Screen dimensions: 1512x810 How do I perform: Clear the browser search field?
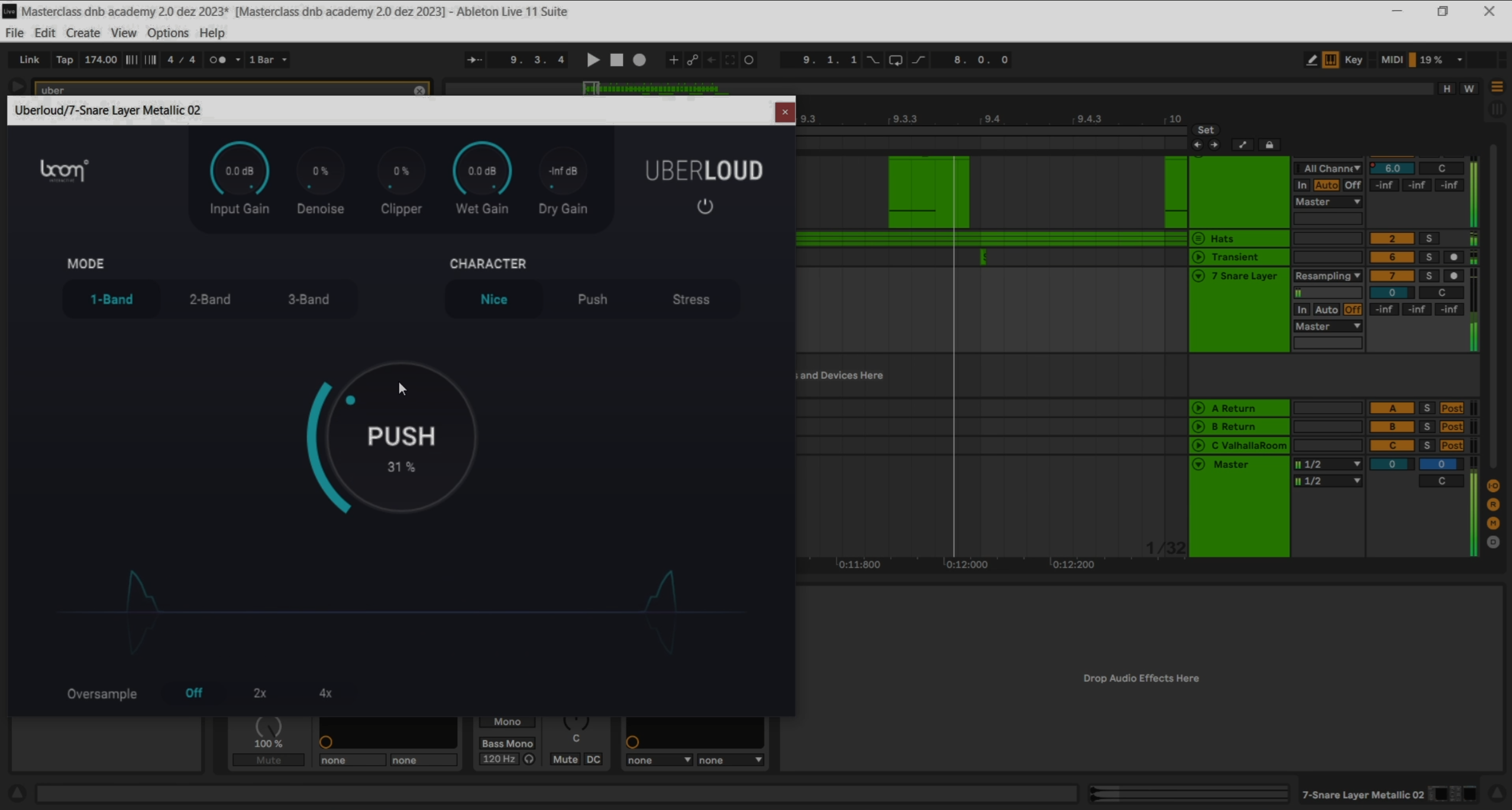[419, 91]
